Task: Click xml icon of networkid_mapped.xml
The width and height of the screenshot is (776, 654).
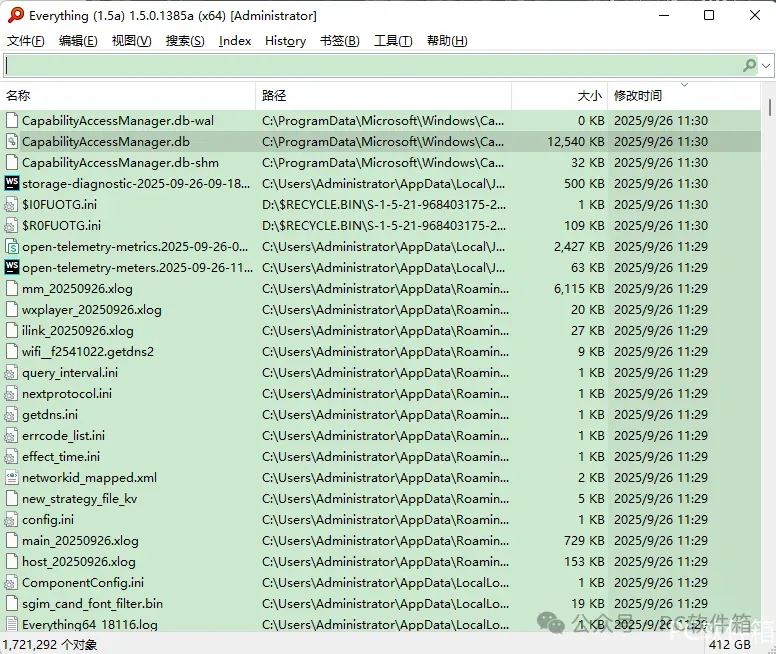Action: [11, 477]
